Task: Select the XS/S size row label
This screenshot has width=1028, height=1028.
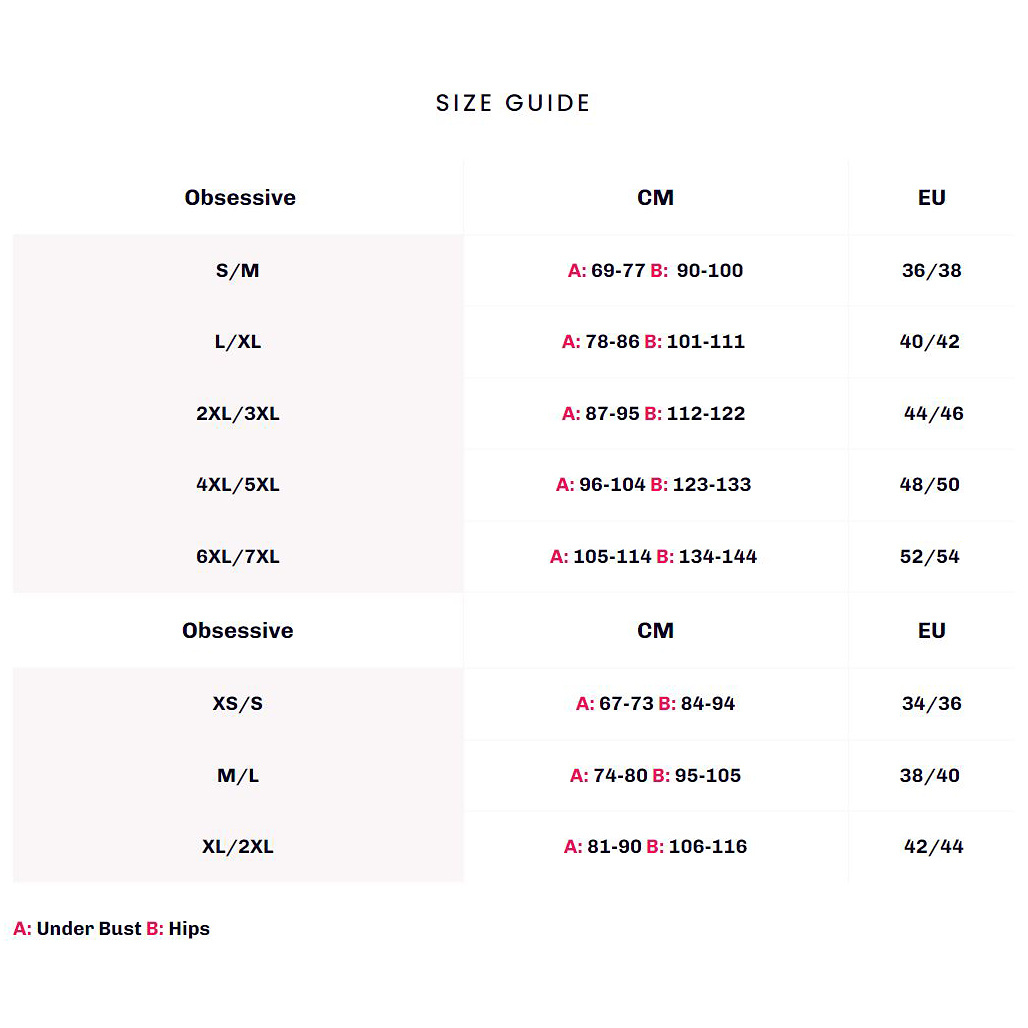Action: [x=238, y=703]
